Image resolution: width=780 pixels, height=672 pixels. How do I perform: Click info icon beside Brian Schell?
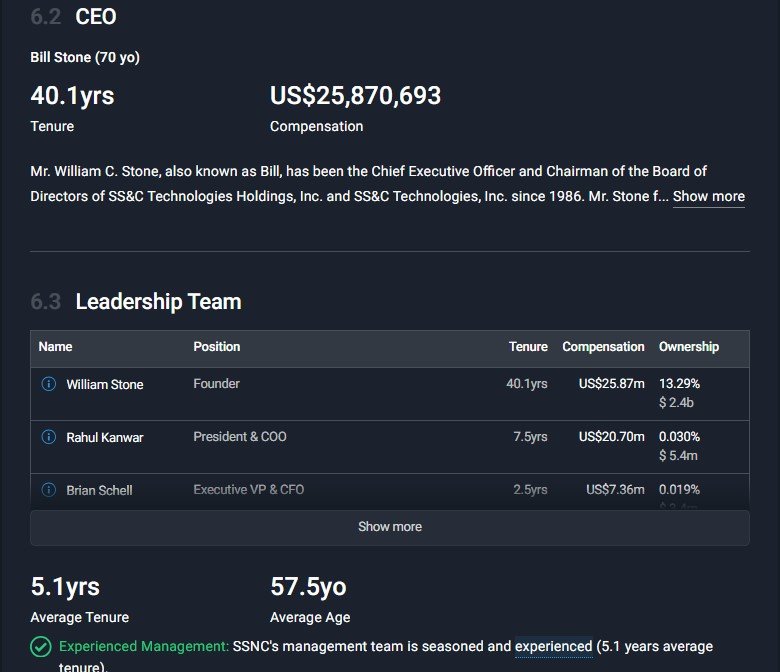tap(49, 490)
